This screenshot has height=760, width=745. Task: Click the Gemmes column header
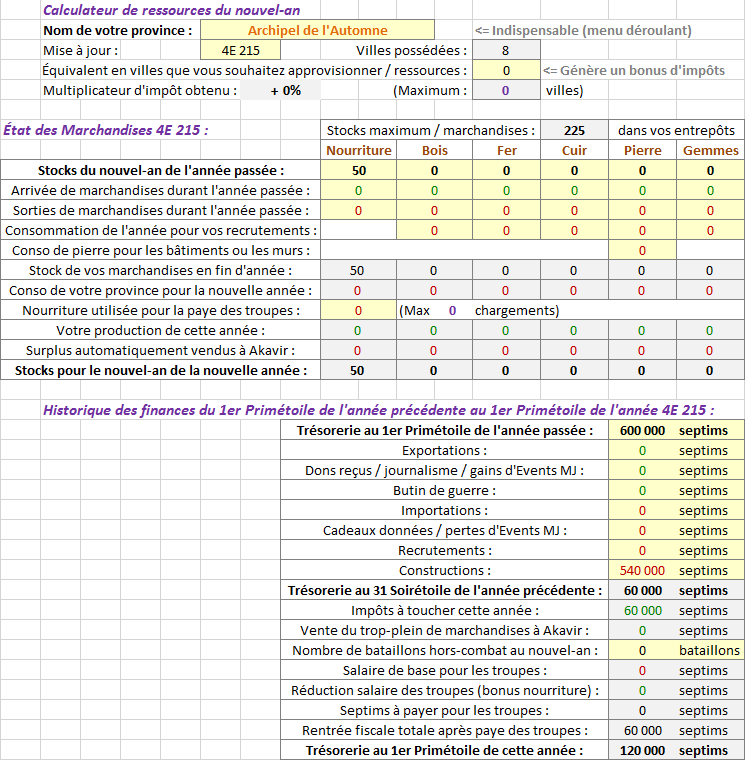[x=711, y=150]
